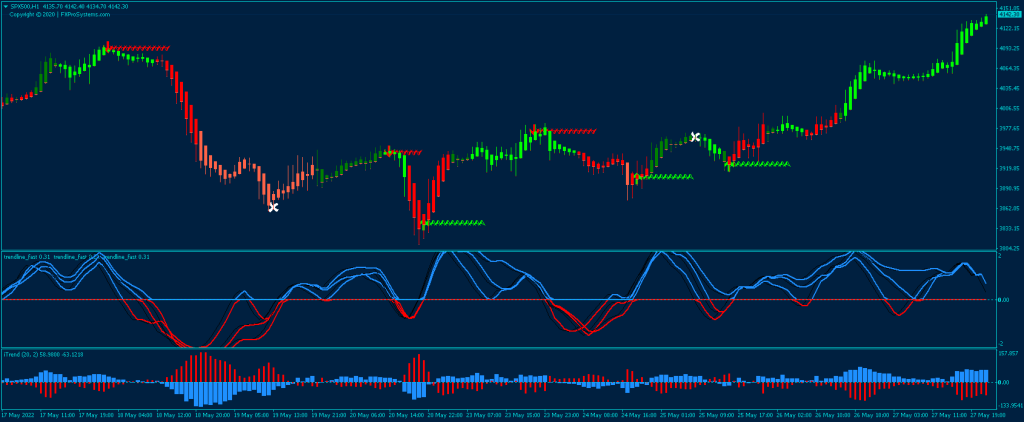Viewport: 1024px width, 422px height.
Task: Click the 4064.35 level on price scale
Action: (x=1008, y=68)
